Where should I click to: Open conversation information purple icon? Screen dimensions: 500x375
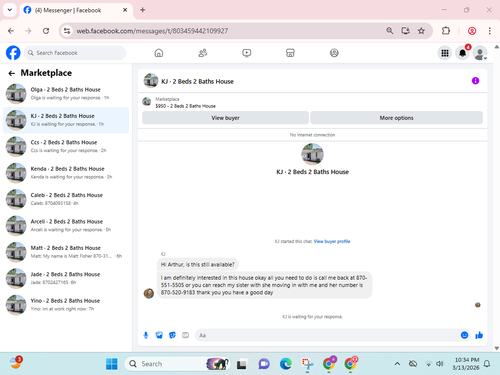click(475, 81)
